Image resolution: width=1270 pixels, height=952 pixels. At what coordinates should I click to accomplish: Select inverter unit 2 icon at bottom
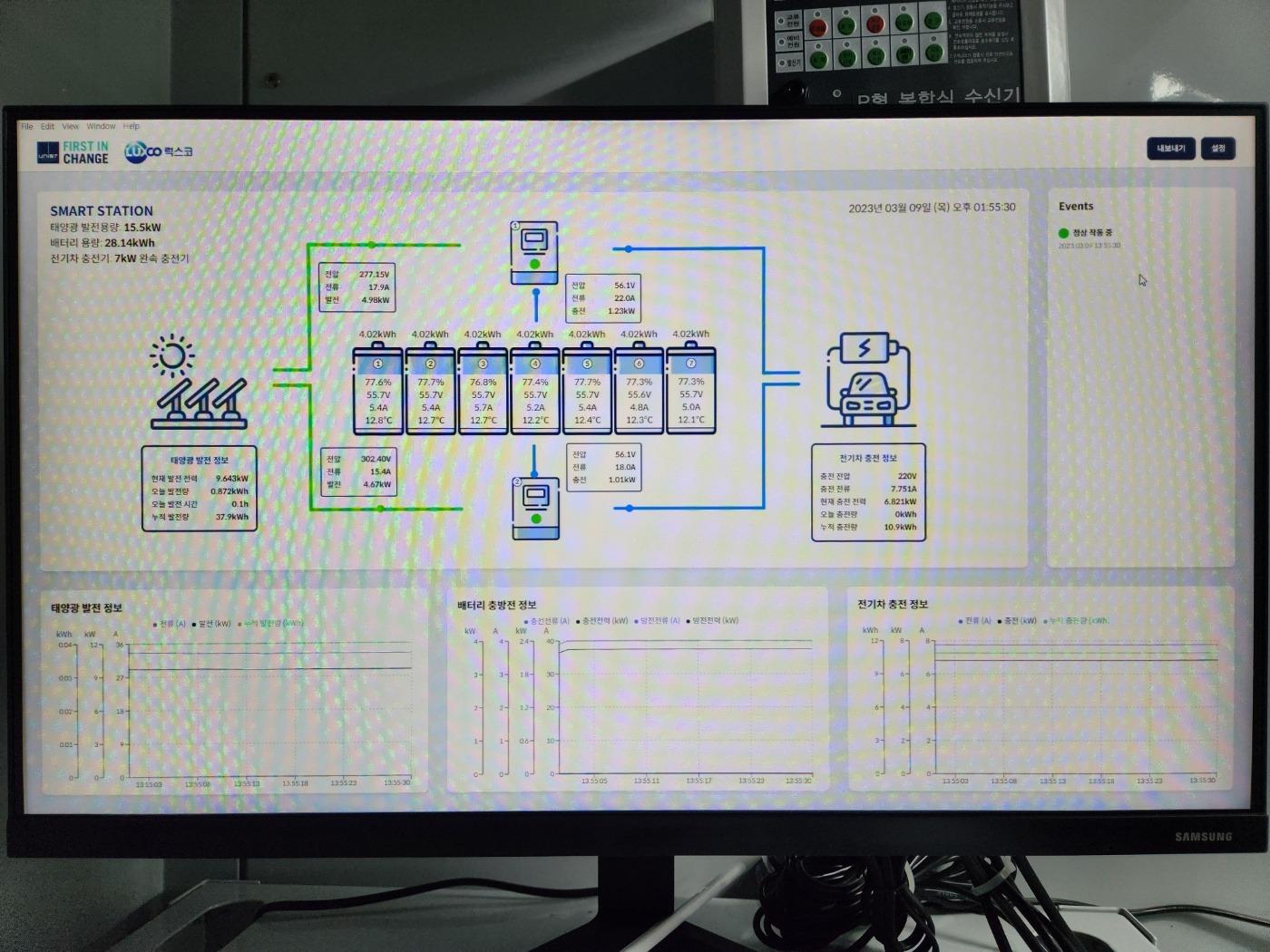coord(535,509)
